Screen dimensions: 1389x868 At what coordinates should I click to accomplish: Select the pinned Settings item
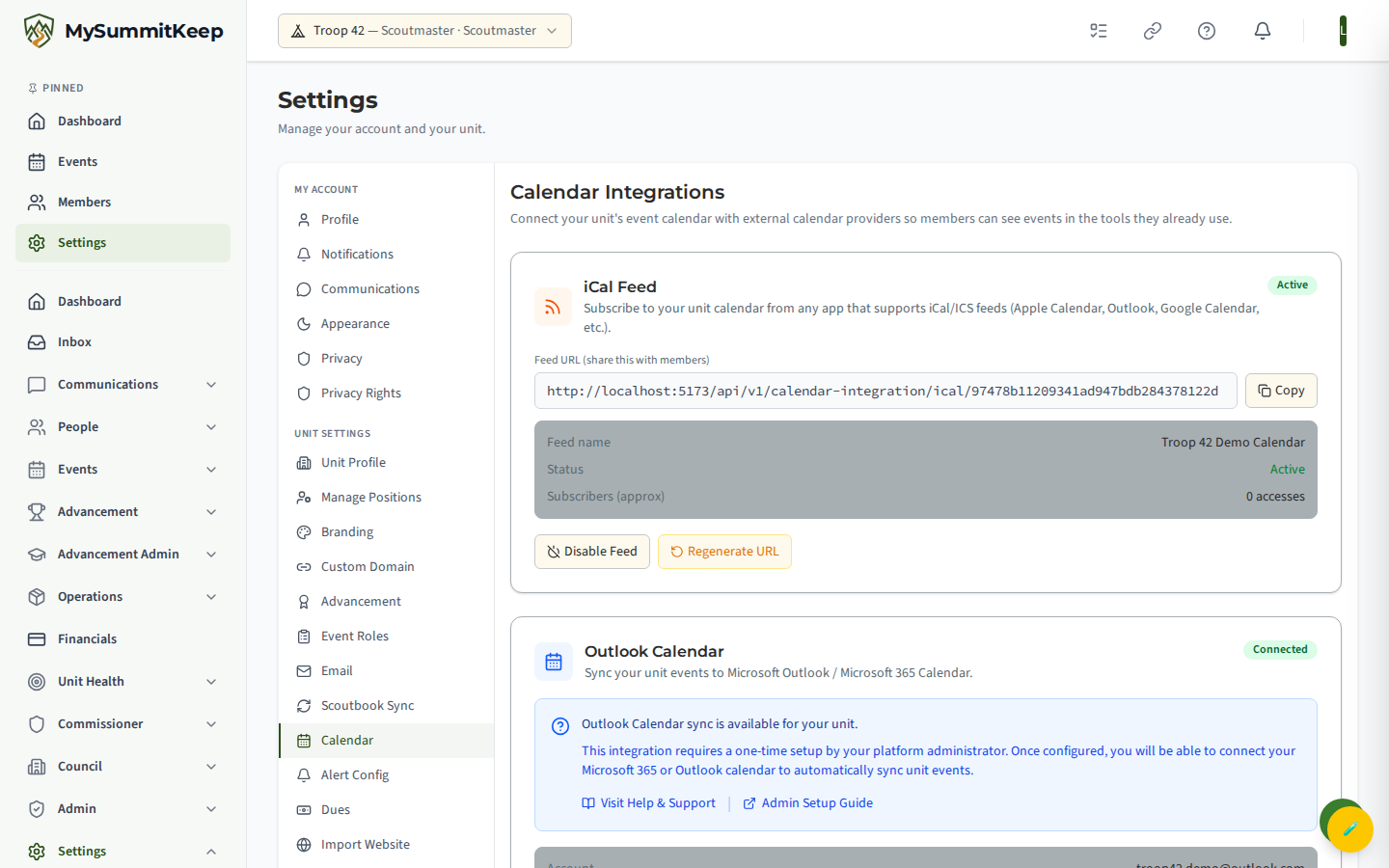click(123, 243)
